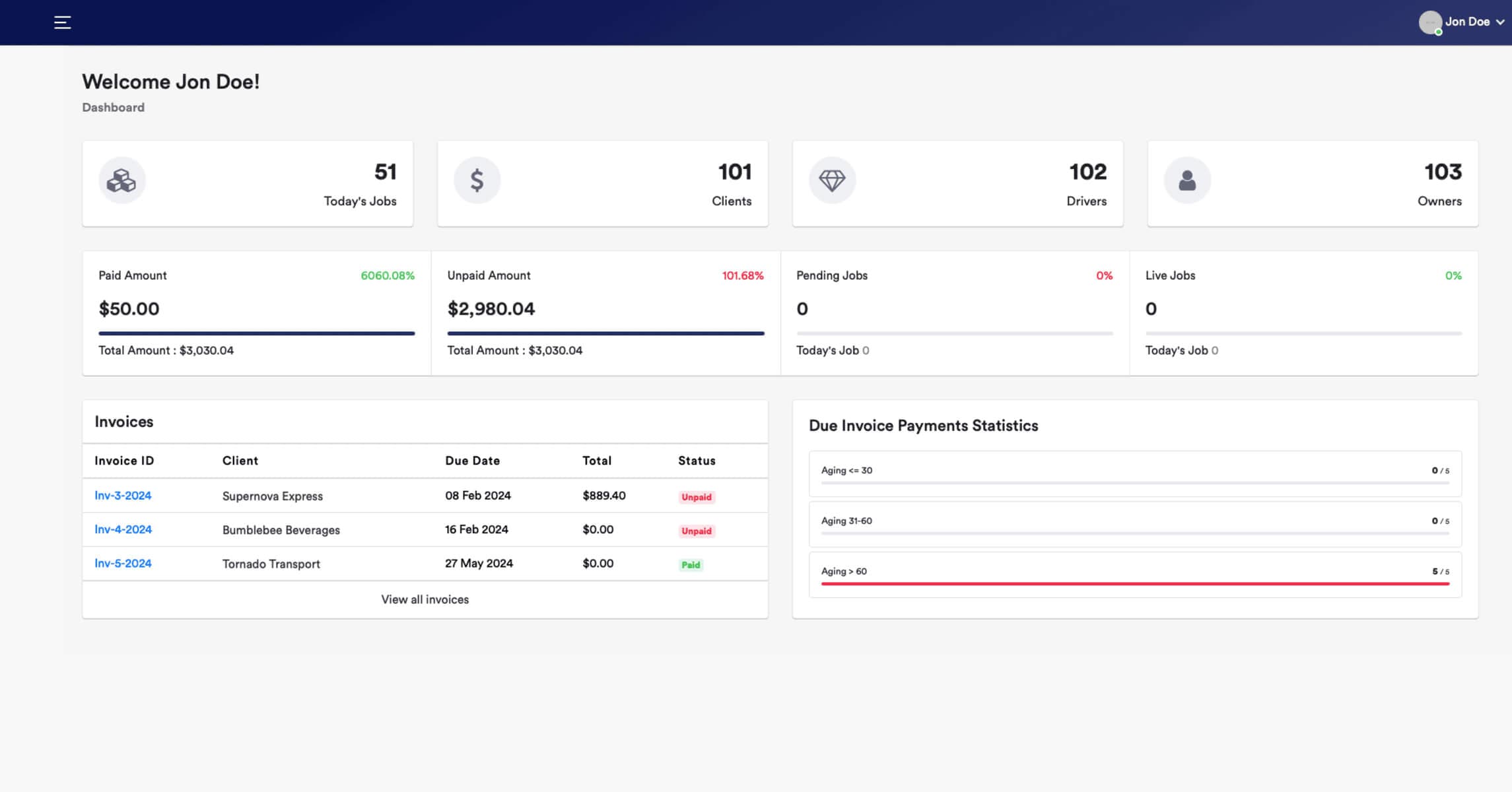Click the $2,980.04 unpaid amount value
This screenshot has width=1512, height=792.
(491, 309)
